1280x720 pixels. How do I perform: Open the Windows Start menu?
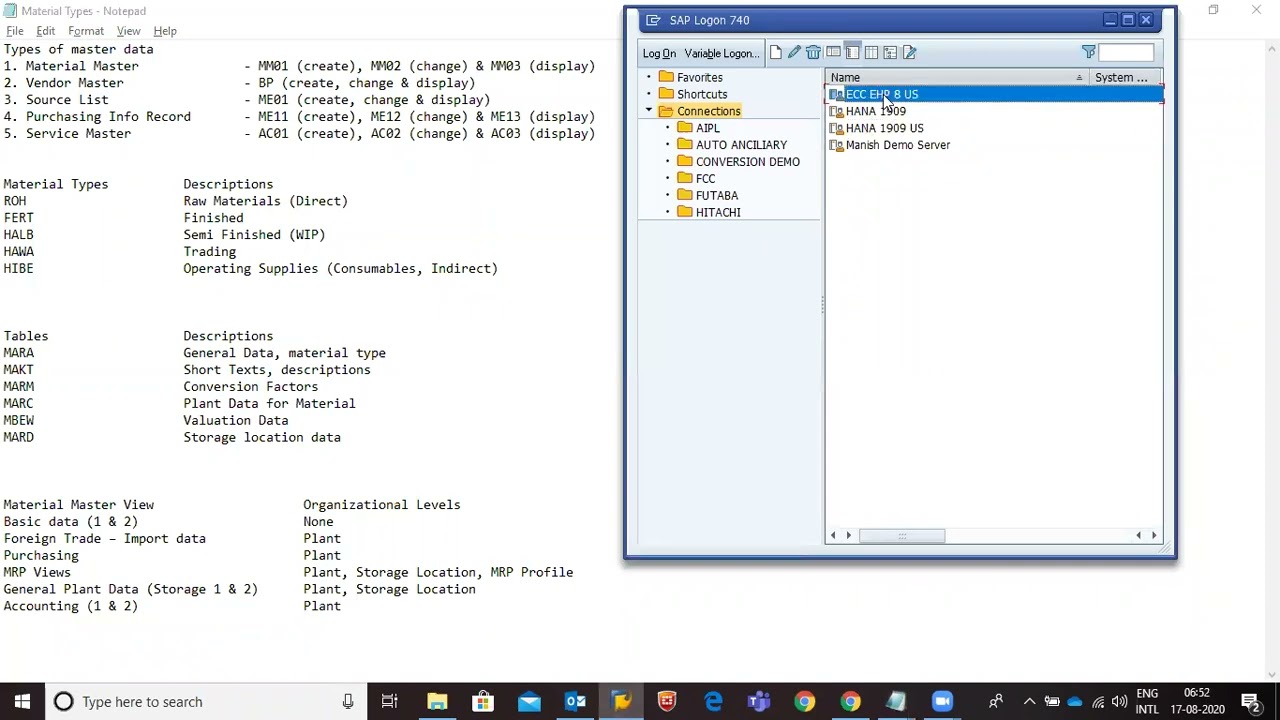[22, 702]
